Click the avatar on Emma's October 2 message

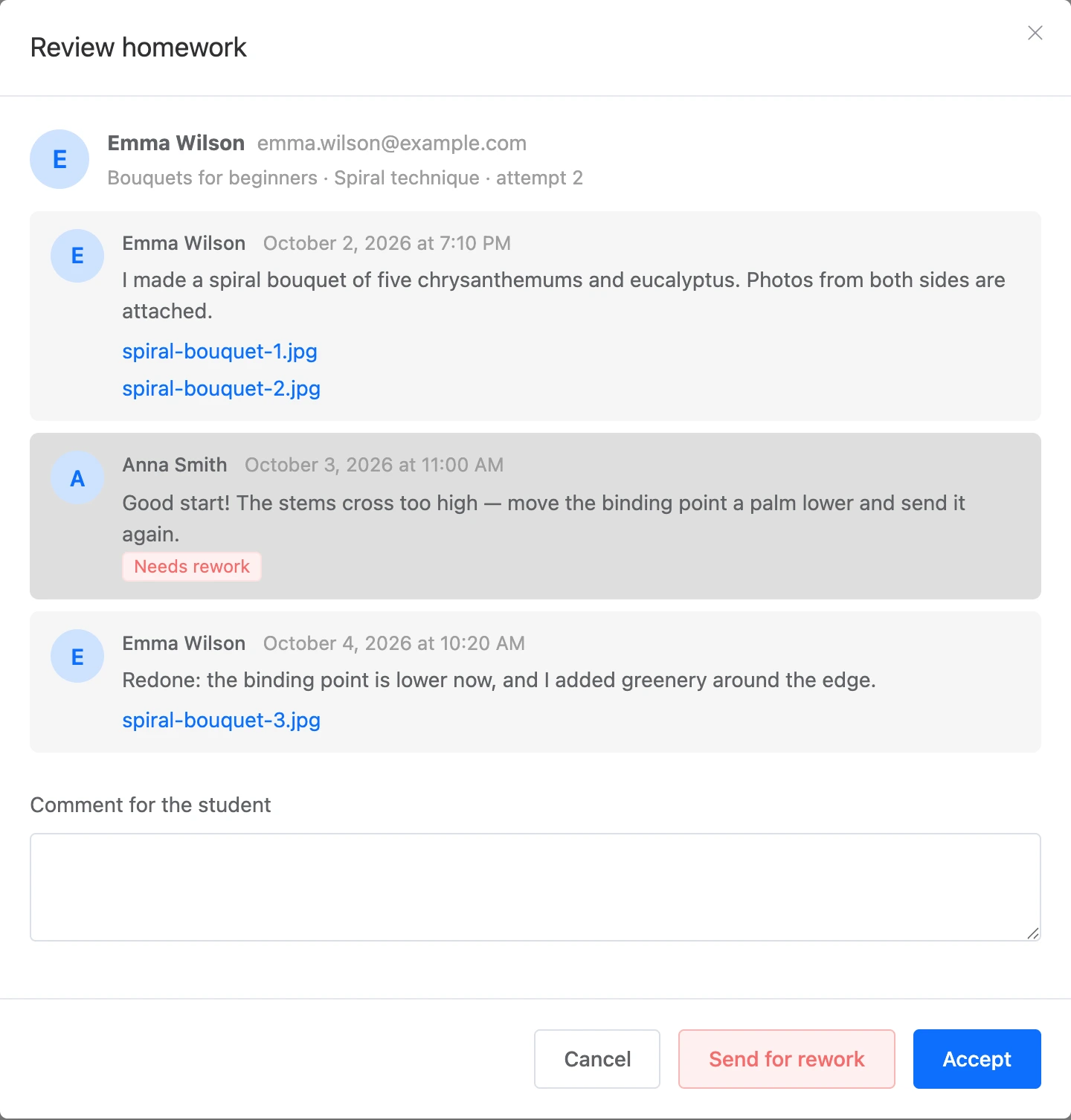[x=77, y=256]
